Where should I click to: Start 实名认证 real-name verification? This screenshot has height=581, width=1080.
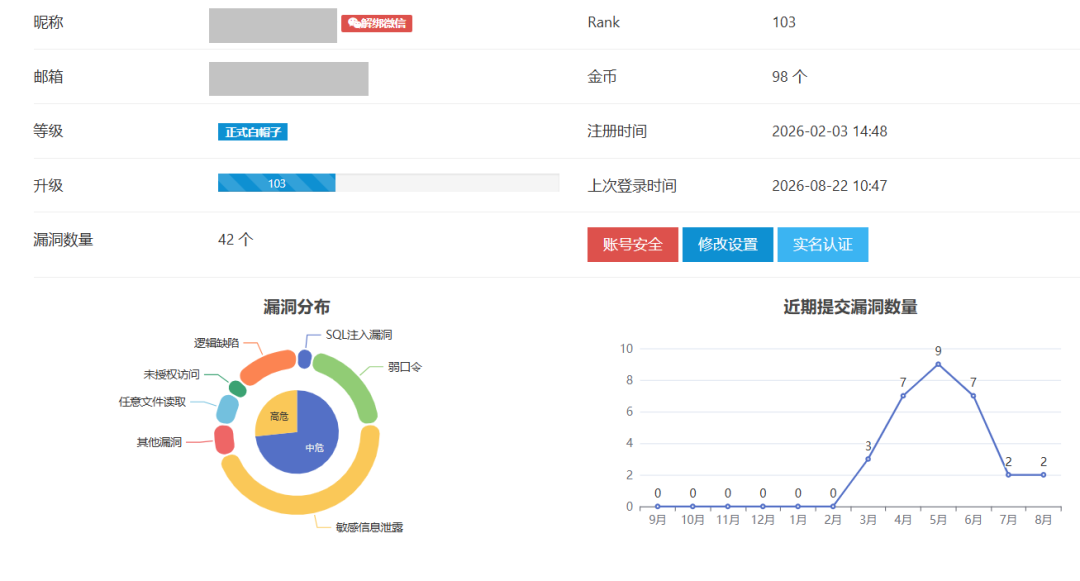pyautogui.click(x=822, y=244)
